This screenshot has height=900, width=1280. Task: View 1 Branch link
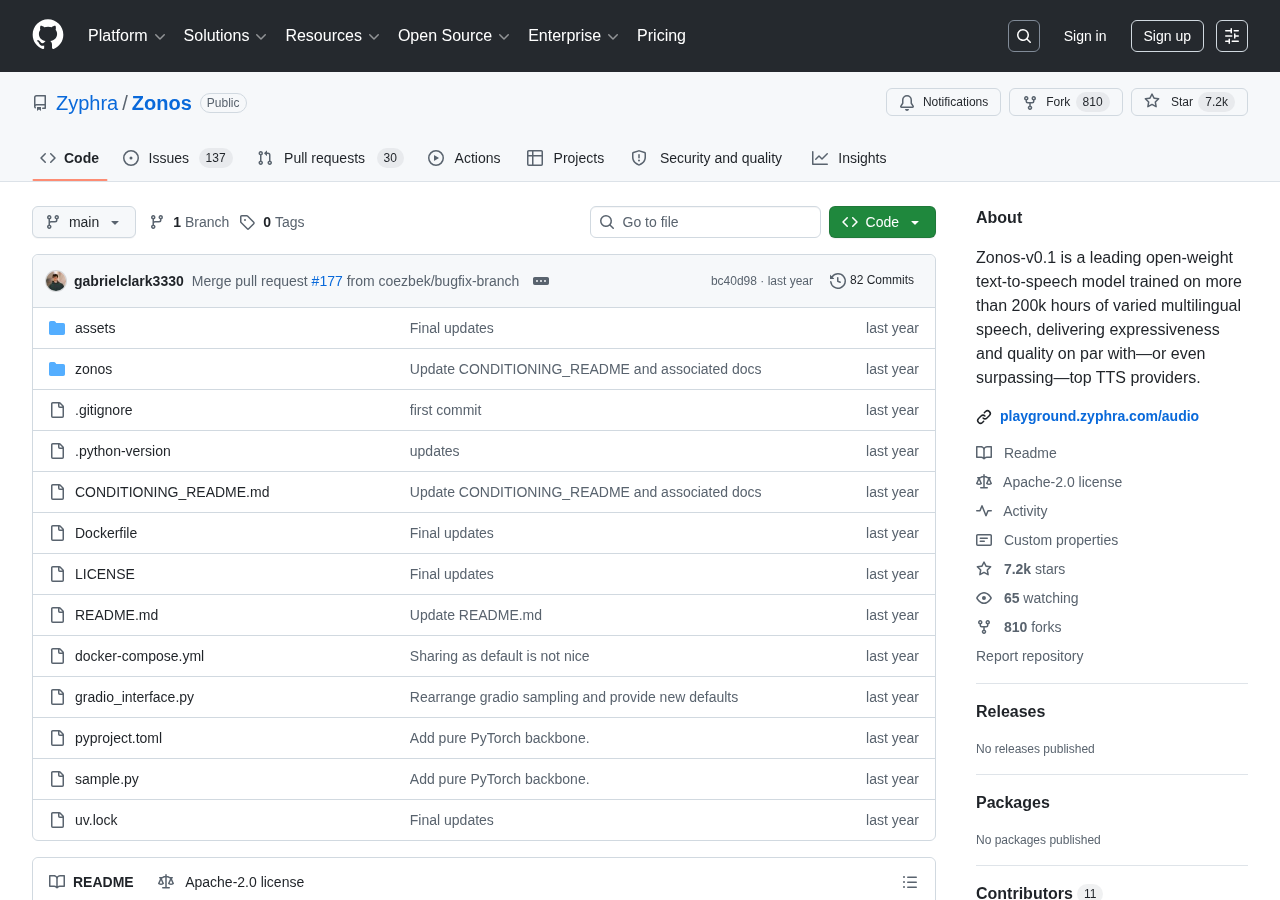(189, 222)
